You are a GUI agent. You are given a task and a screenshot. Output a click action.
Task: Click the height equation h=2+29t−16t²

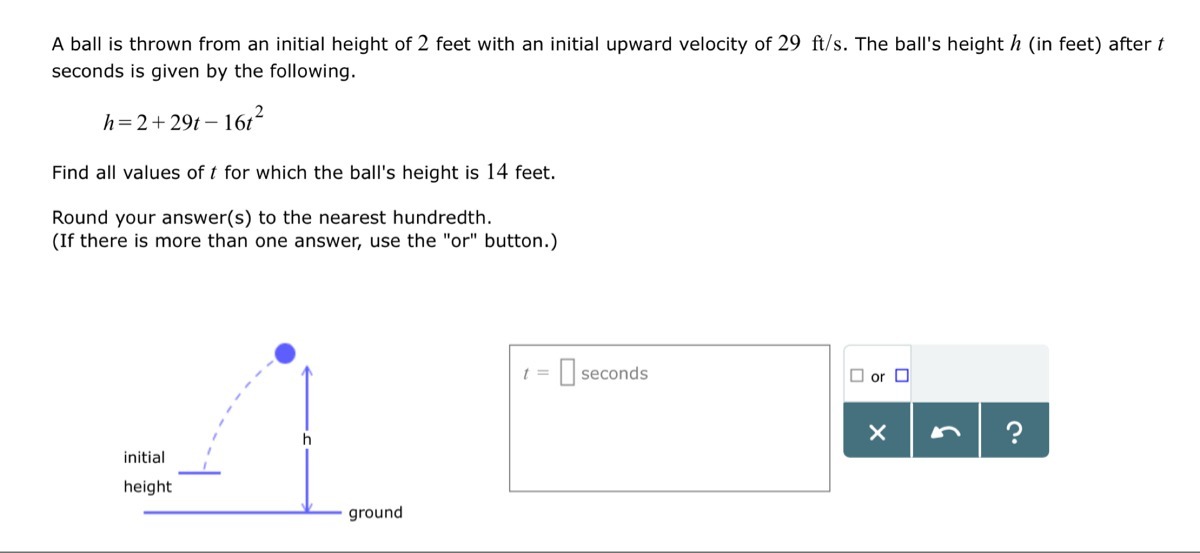pyautogui.click(x=182, y=120)
